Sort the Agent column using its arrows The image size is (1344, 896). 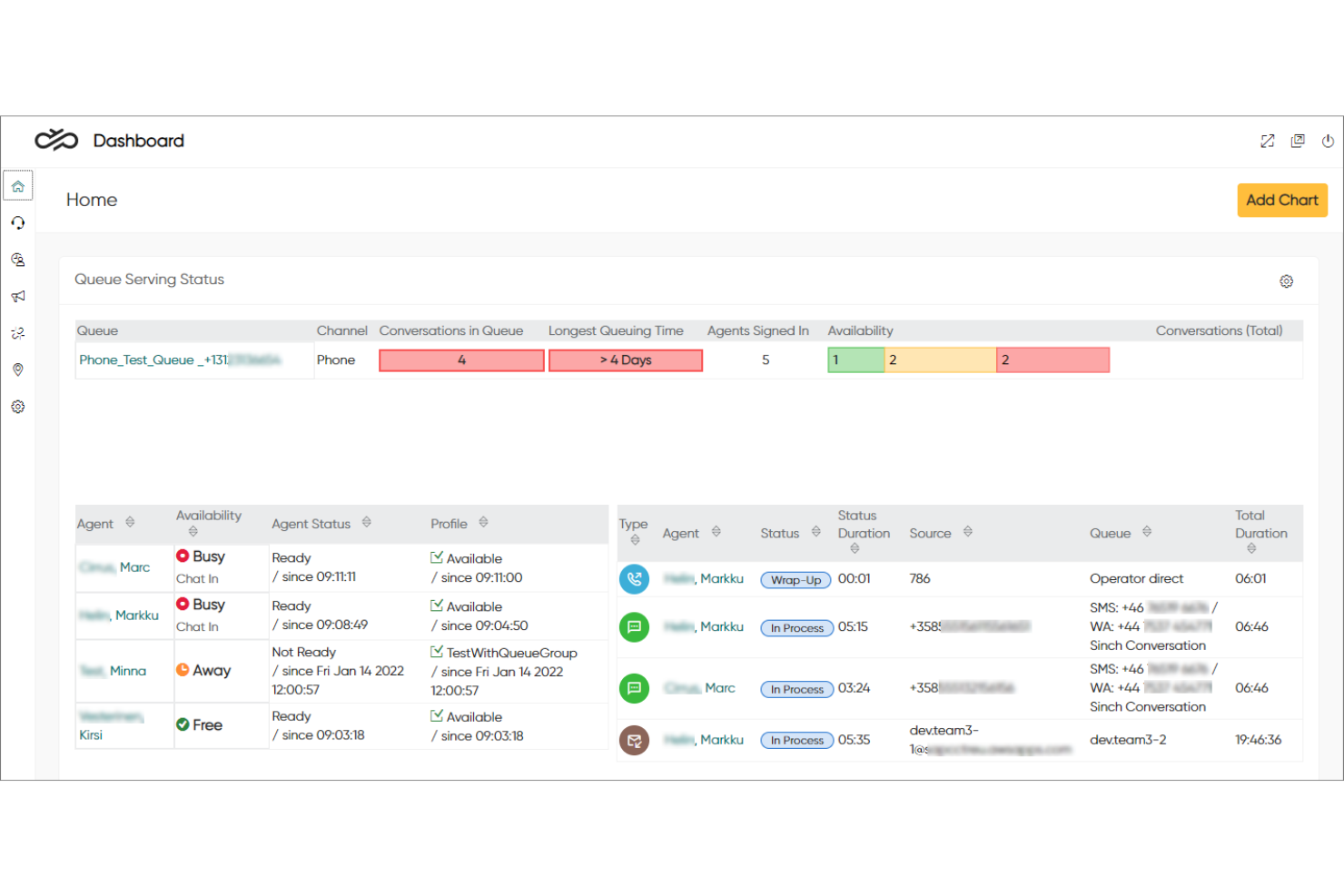click(x=129, y=523)
